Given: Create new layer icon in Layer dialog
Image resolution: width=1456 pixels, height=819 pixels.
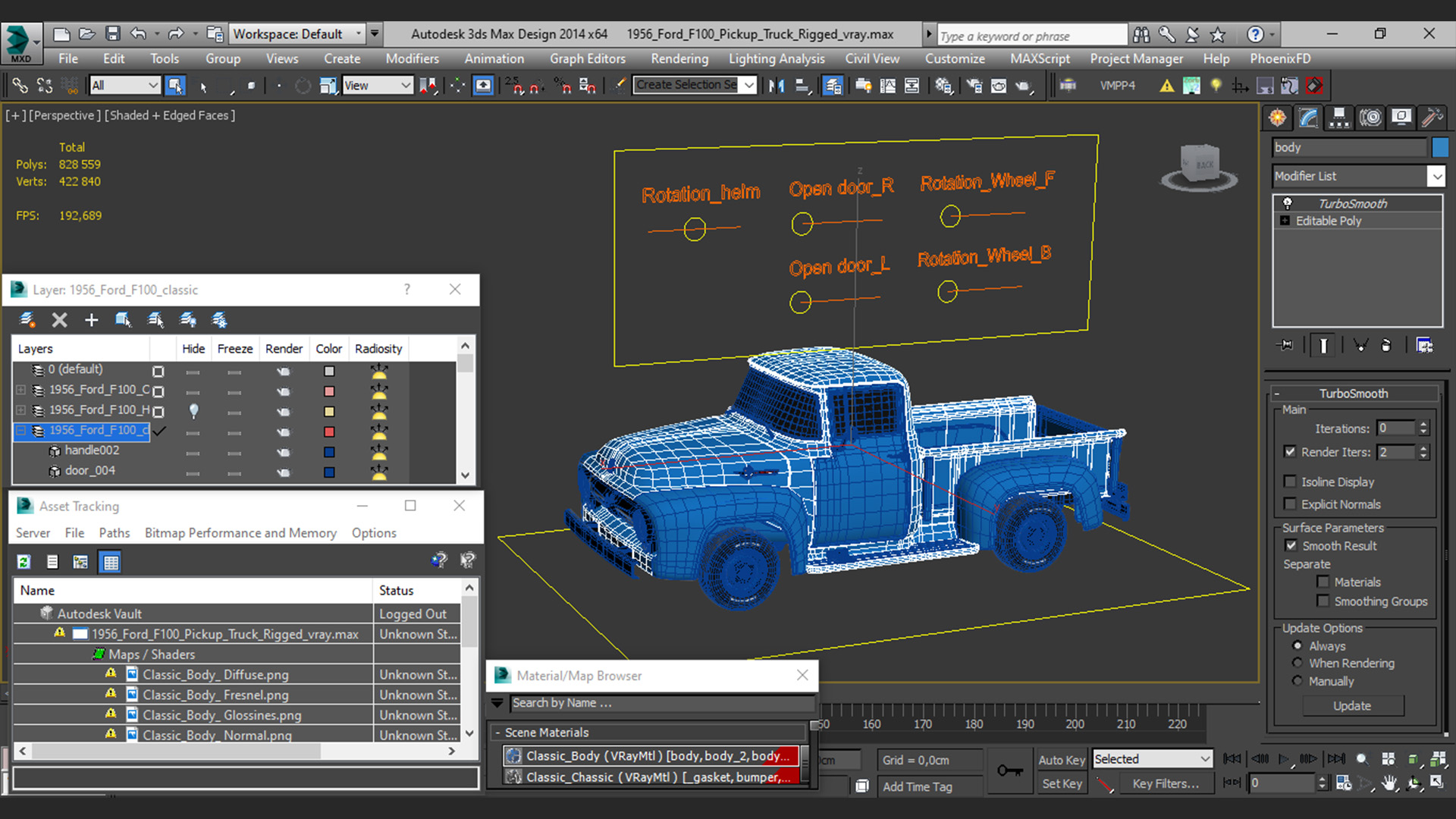Looking at the screenshot, I should (x=27, y=320).
